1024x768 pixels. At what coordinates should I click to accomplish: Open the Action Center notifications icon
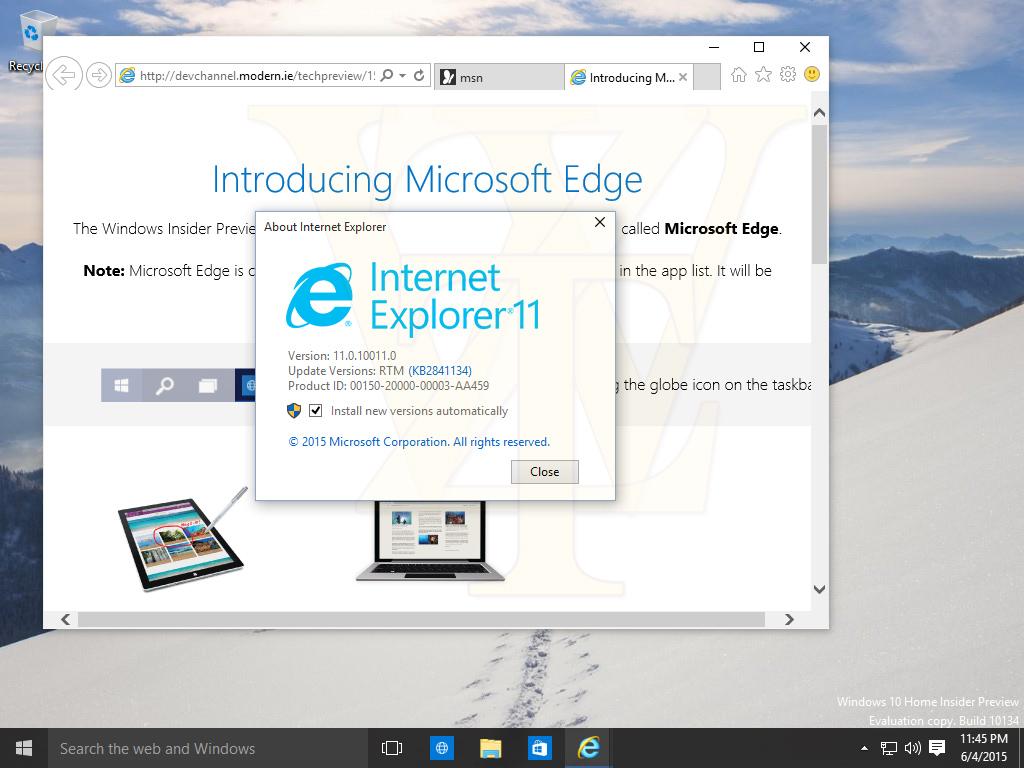(x=937, y=748)
